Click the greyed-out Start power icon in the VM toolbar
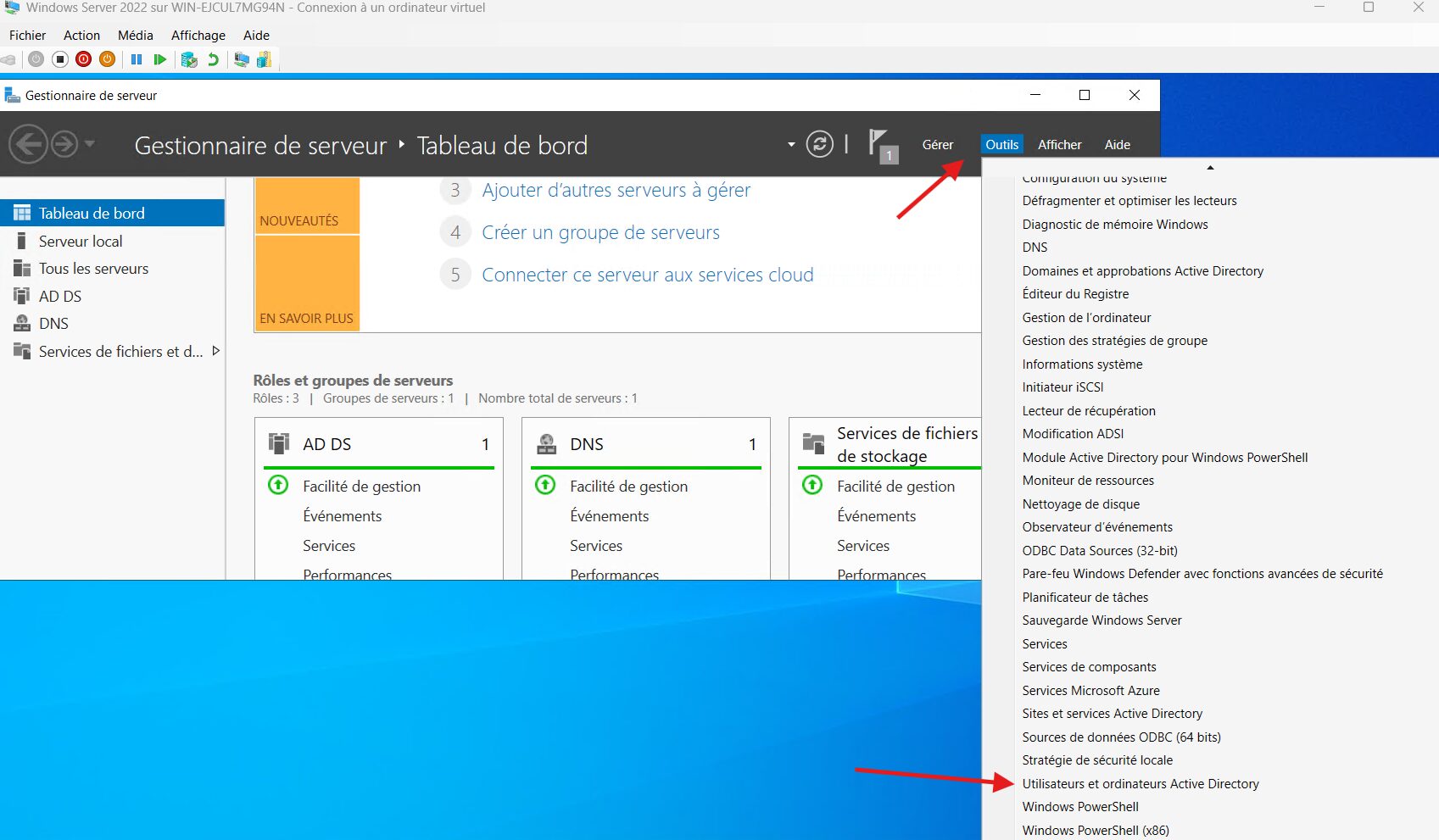 (x=36, y=59)
